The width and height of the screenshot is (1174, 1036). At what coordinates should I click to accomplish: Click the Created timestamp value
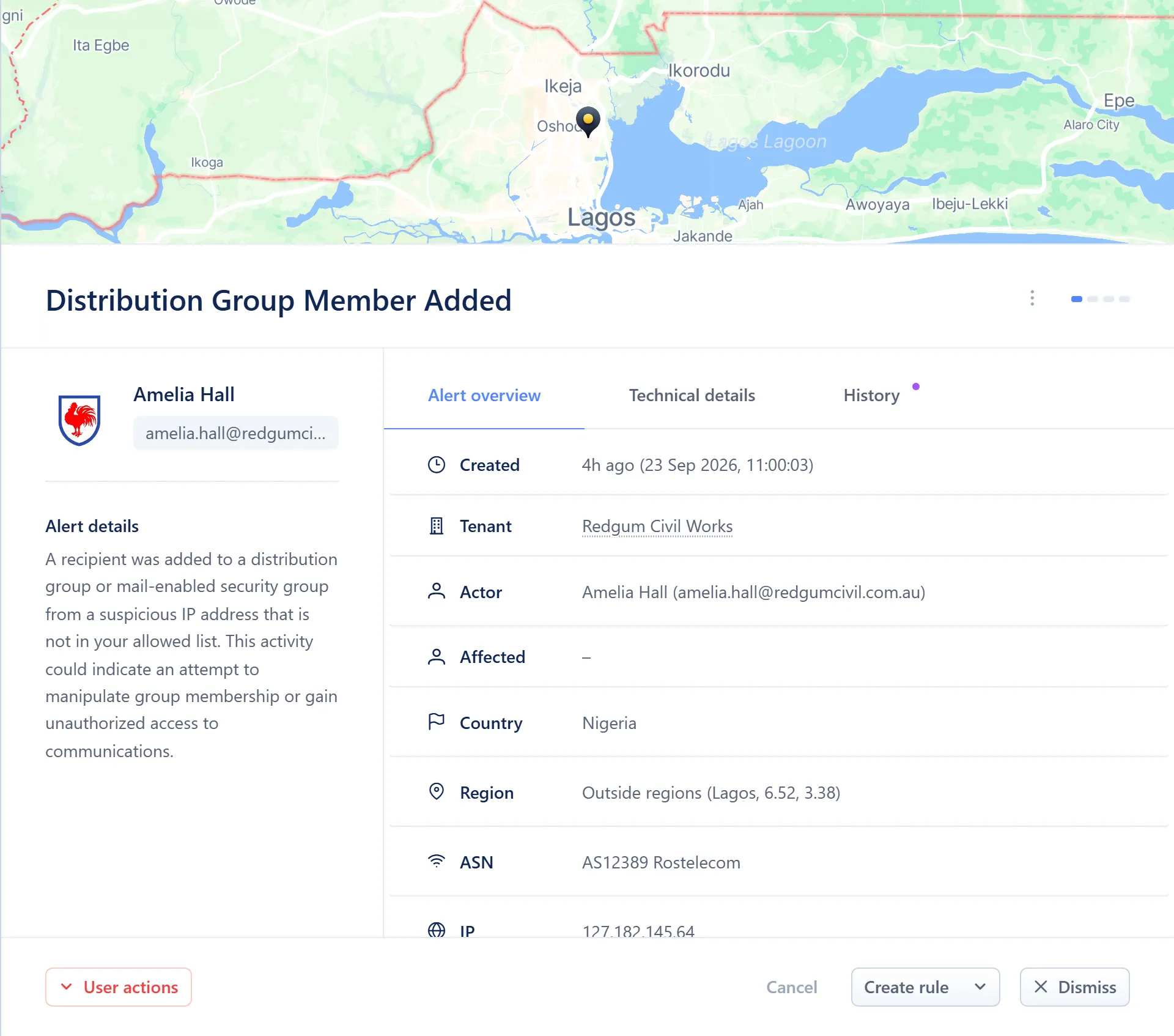tap(698, 465)
